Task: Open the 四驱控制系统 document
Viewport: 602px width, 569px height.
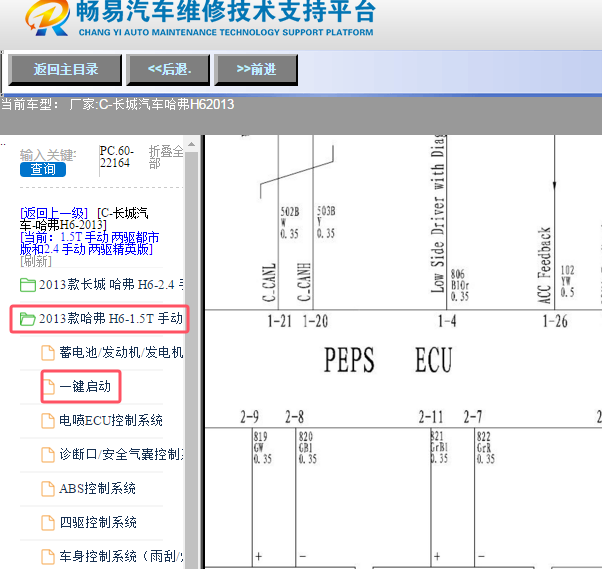Action: (98, 522)
